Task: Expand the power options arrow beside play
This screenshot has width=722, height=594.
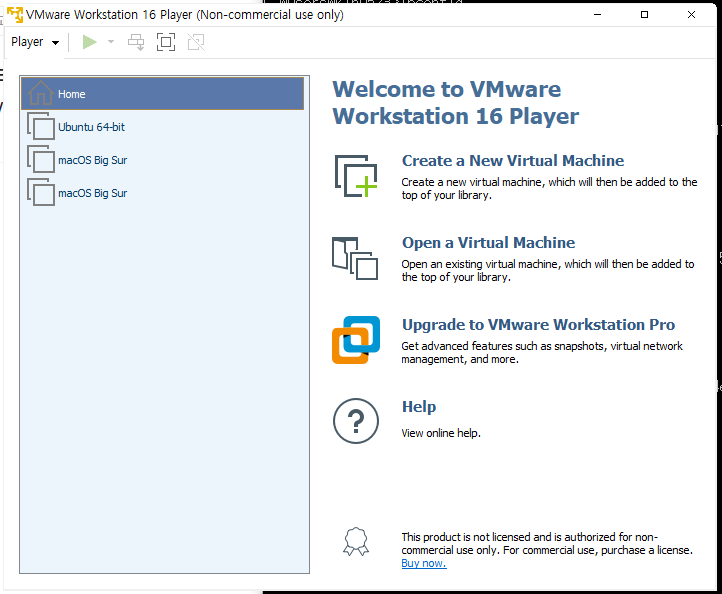Action: click(111, 42)
